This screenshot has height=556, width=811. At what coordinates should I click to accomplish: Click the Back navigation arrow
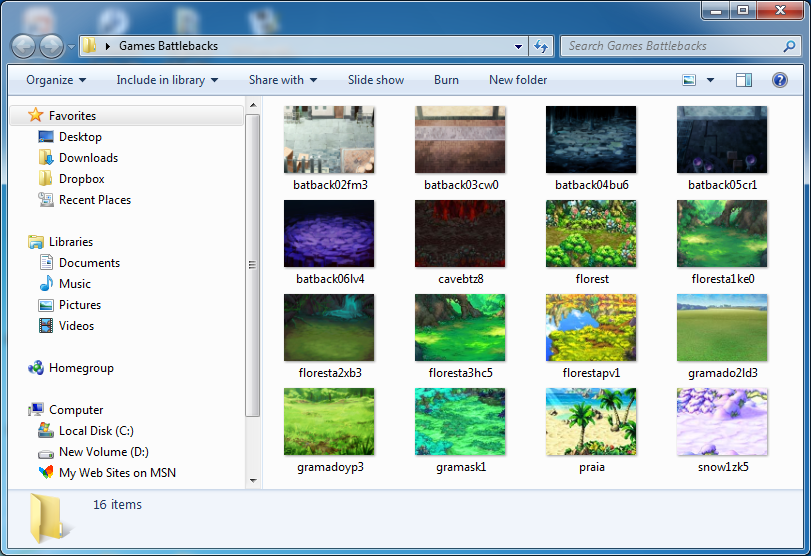[x=23, y=47]
